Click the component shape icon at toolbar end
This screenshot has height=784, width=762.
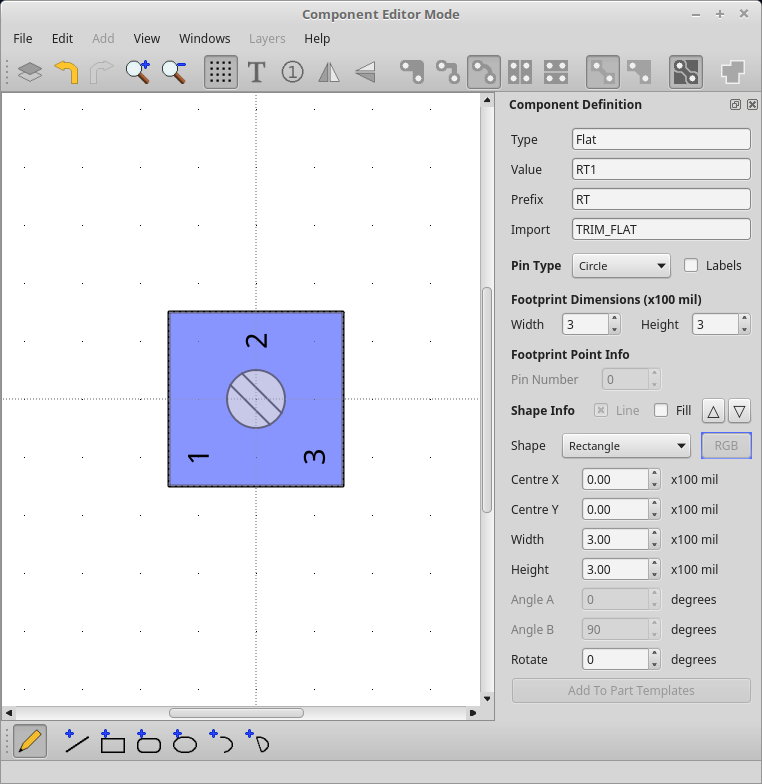(732, 72)
